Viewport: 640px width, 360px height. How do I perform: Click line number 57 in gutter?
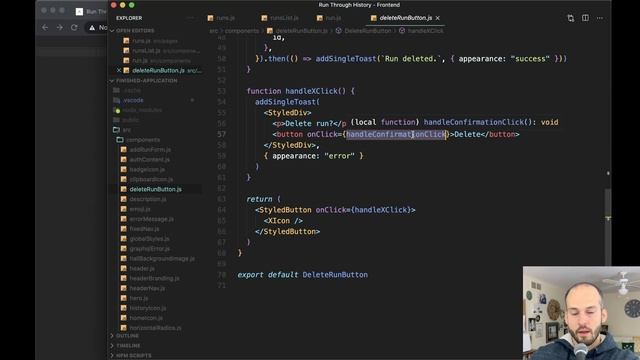(x=222, y=134)
